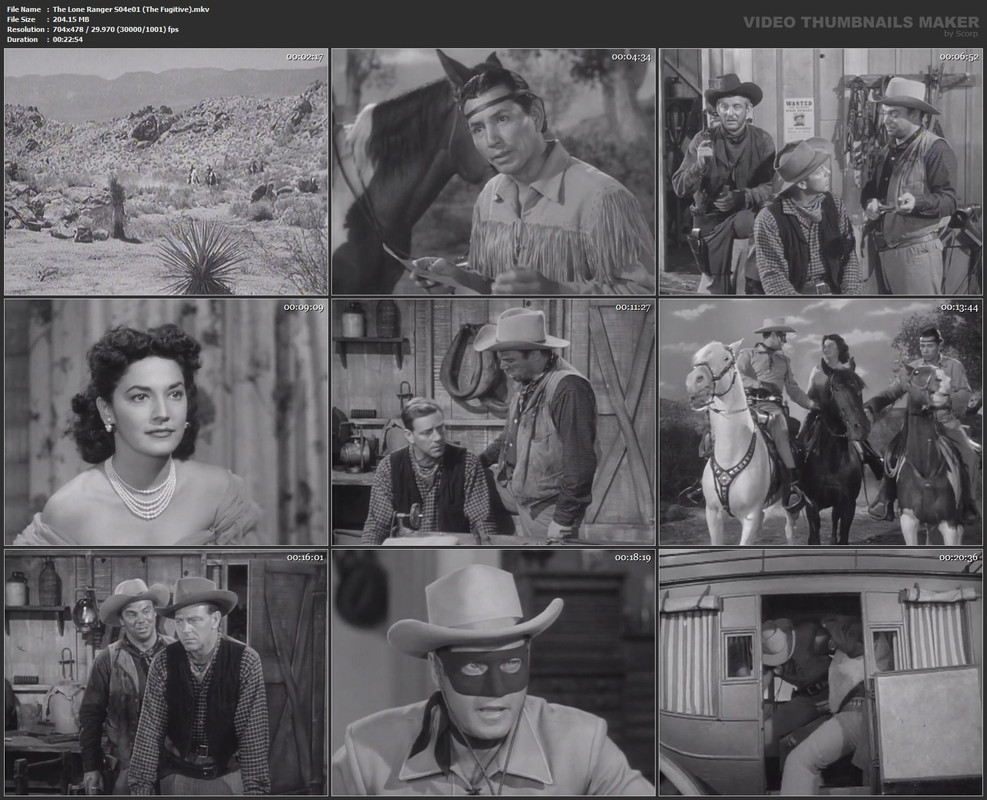
Task: Click the timestamp 00:02:17
Action: [305, 57]
